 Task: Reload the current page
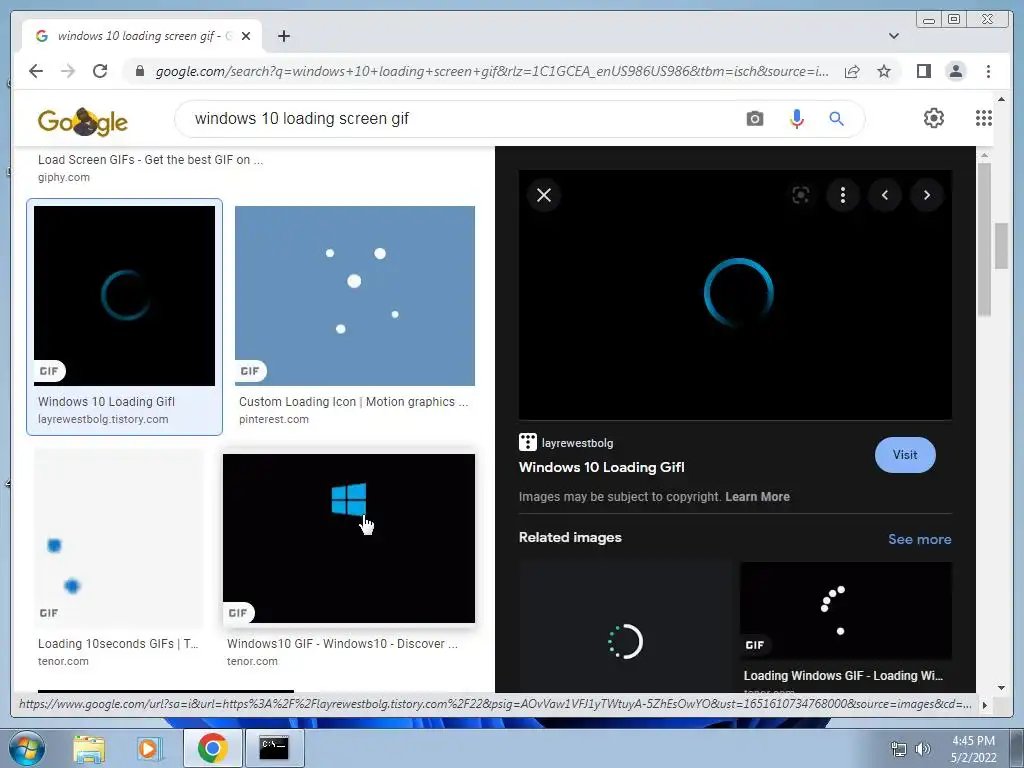[100, 71]
